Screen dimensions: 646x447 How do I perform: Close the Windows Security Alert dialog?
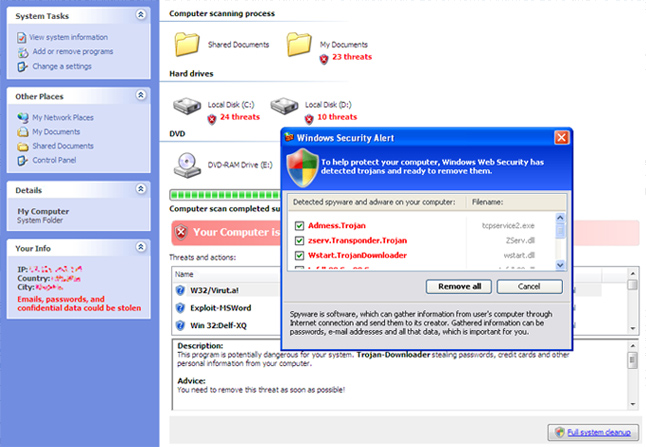tap(562, 137)
